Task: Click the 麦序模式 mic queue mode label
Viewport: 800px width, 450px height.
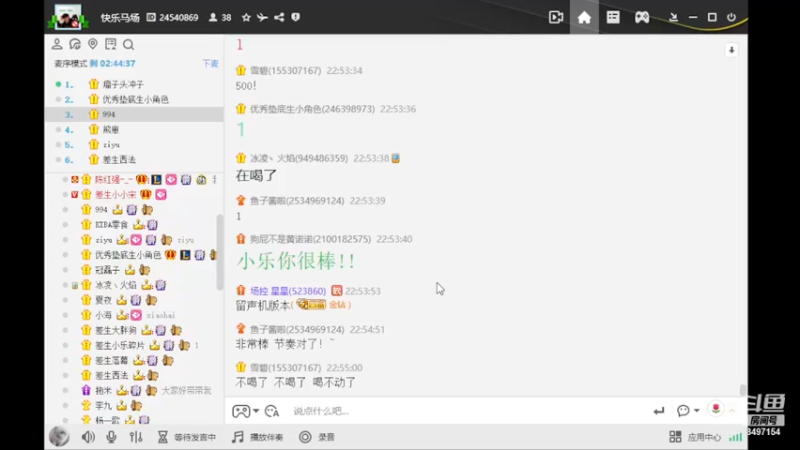Action: coord(71,63)
